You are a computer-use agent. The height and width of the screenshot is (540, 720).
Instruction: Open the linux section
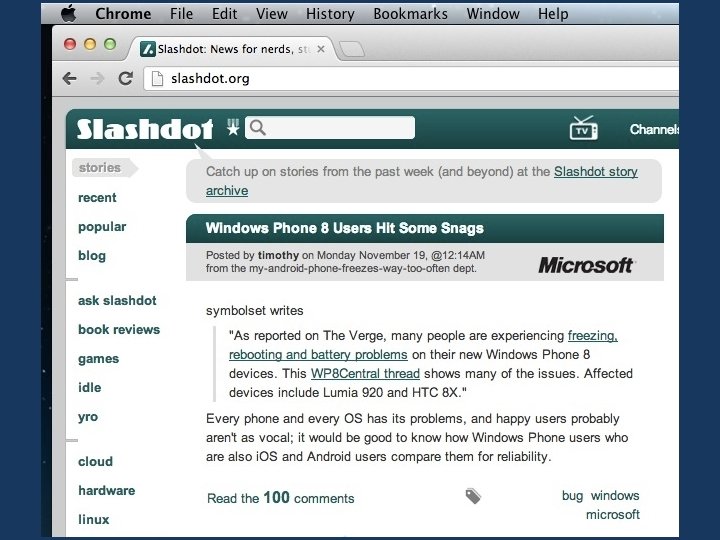pyautogui.click(x=94, y=519)
